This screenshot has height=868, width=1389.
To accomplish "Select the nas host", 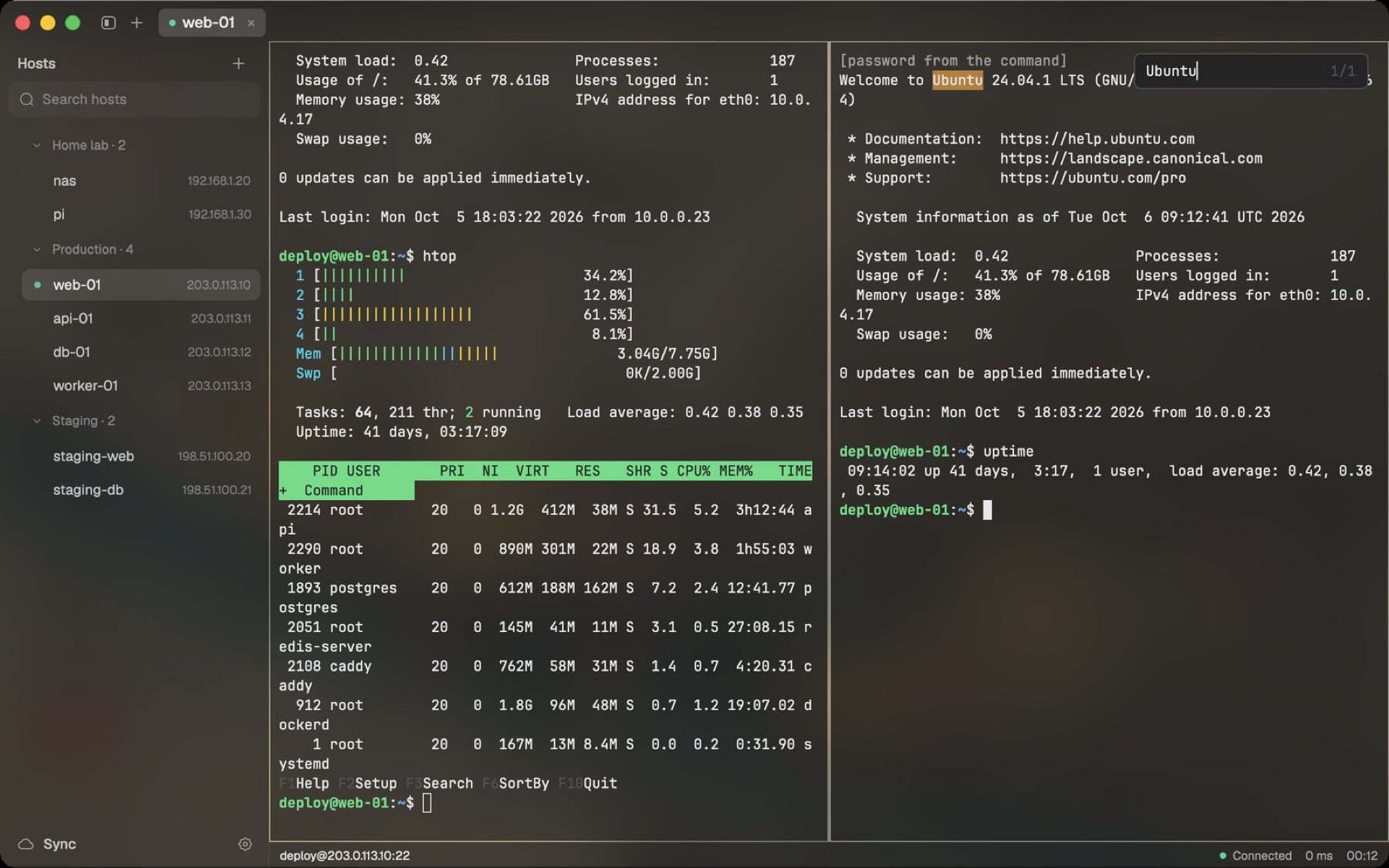I will click(140, 181).
